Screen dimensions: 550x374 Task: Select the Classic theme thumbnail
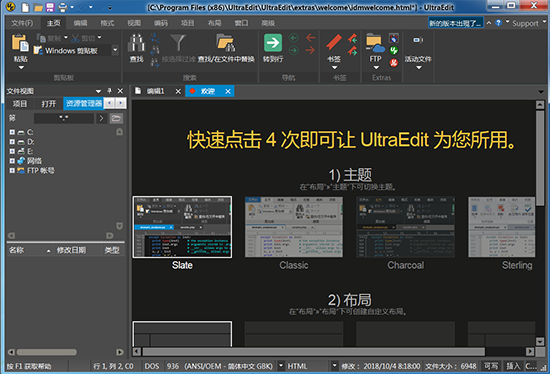[294, 227]
